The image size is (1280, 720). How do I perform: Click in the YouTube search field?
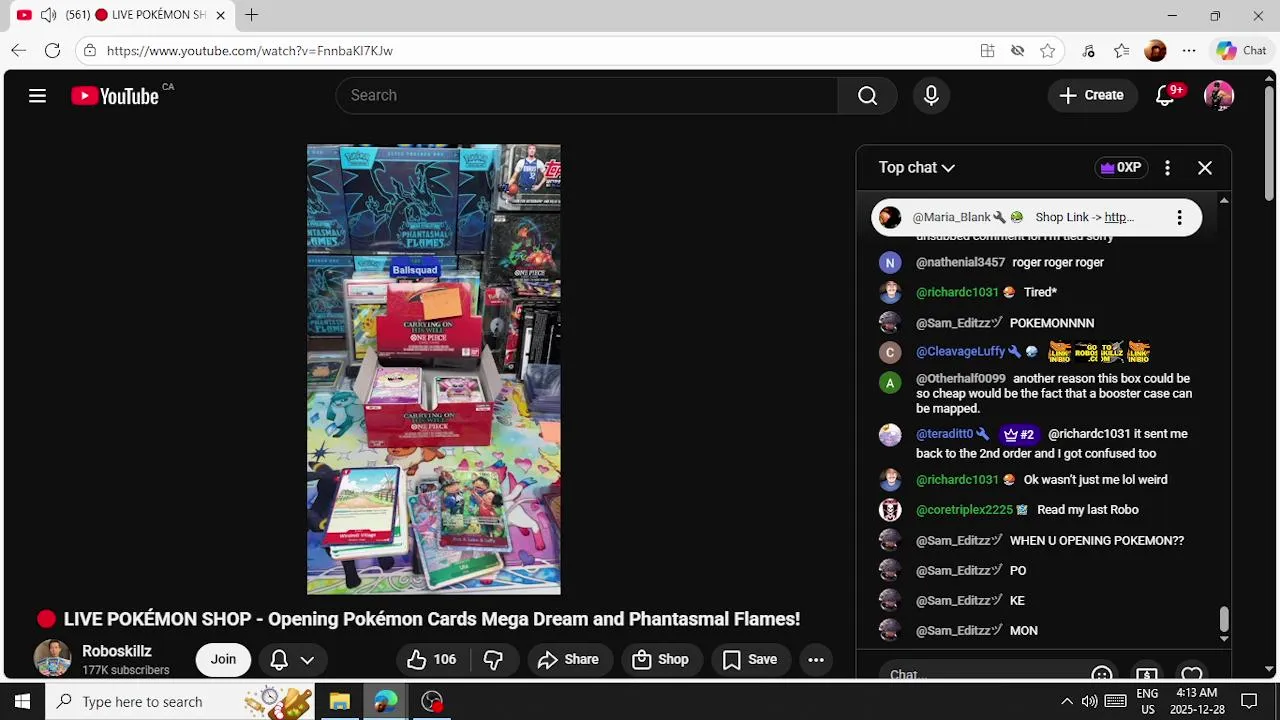point(587,95)
